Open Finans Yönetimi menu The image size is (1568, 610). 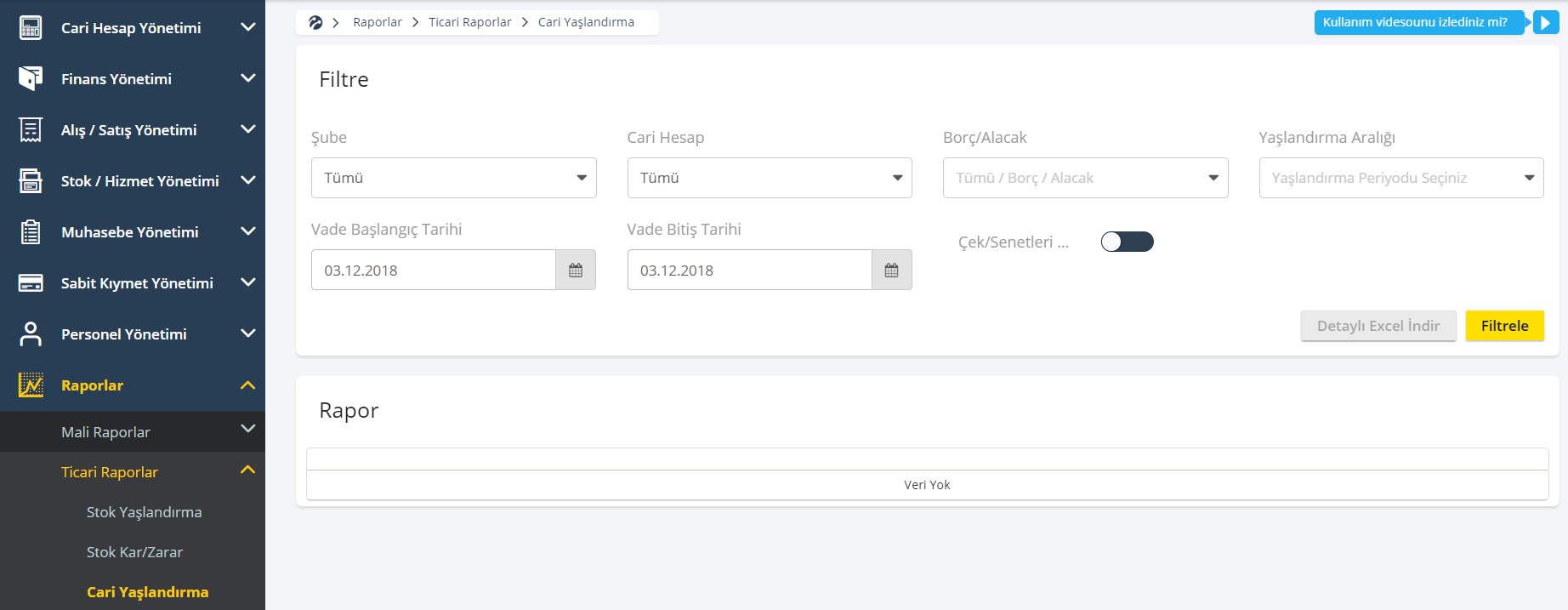(x=116, y=79)
